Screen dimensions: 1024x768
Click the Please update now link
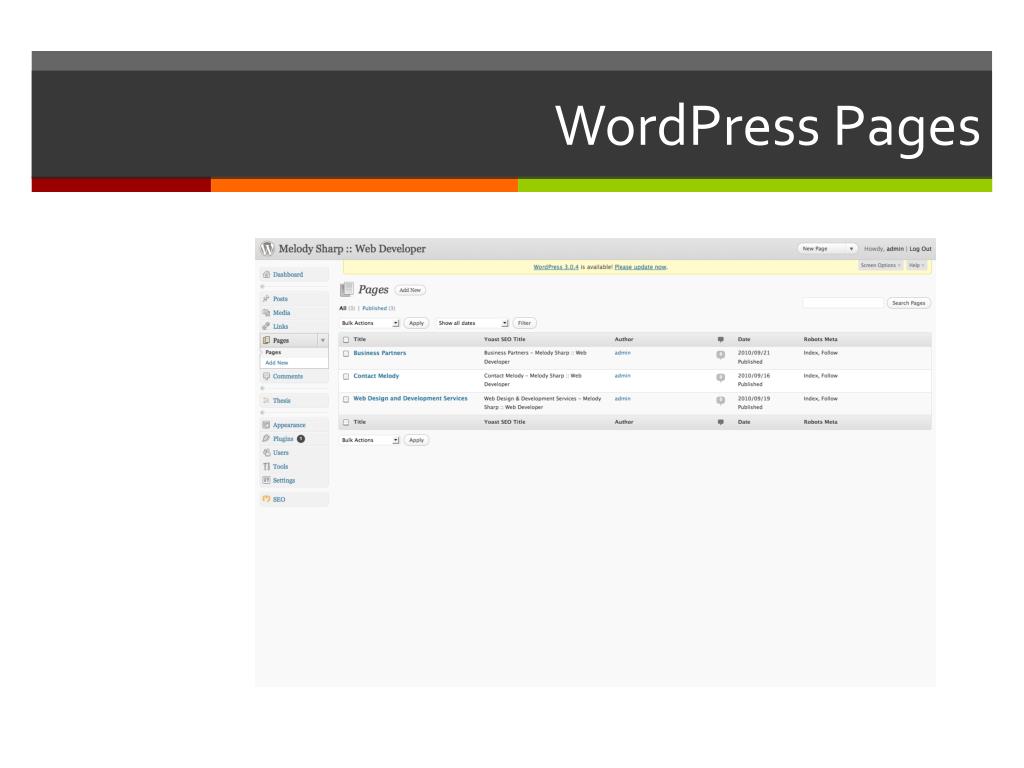point(641,267)
